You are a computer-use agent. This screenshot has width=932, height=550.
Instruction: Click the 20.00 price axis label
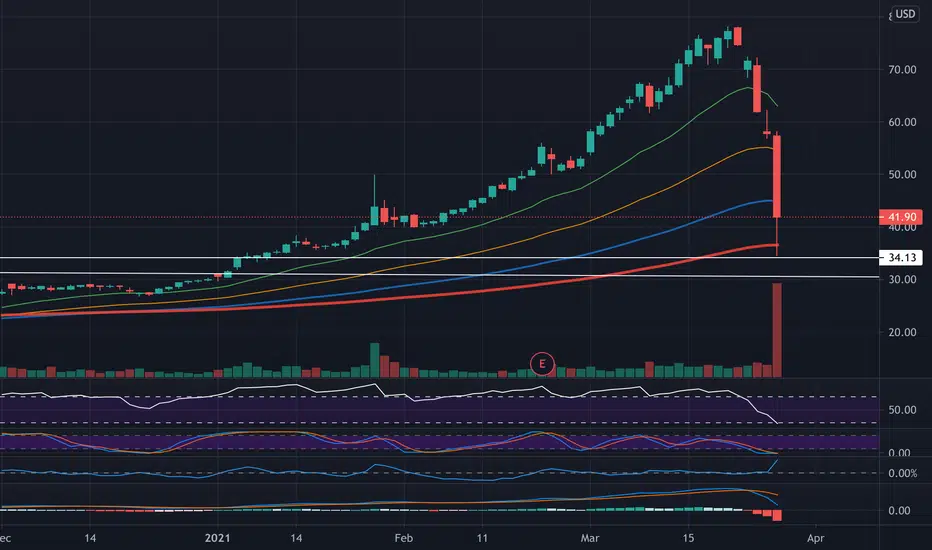coord(902,332)
